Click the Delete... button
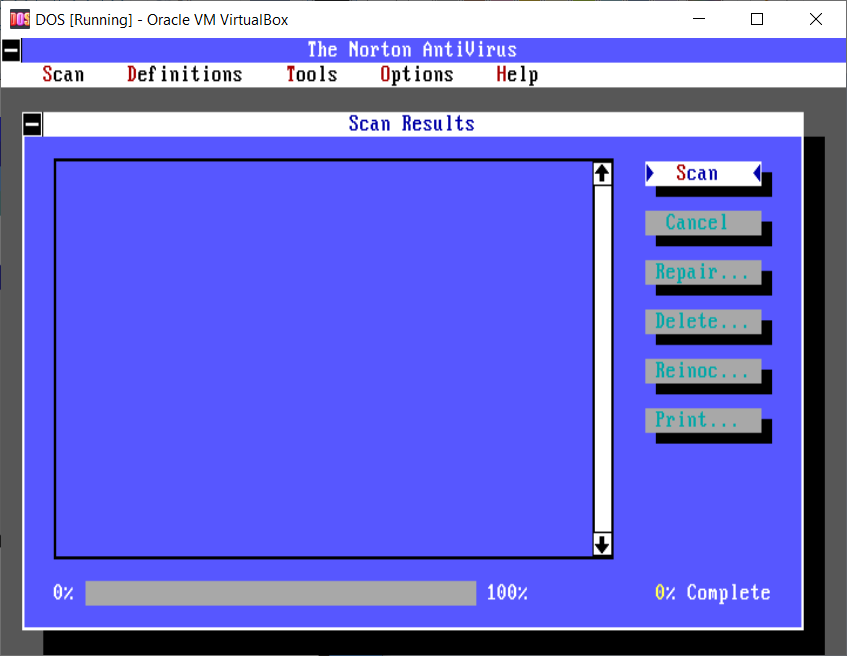This screenshot has width=847, height=656. pos(703,322)
